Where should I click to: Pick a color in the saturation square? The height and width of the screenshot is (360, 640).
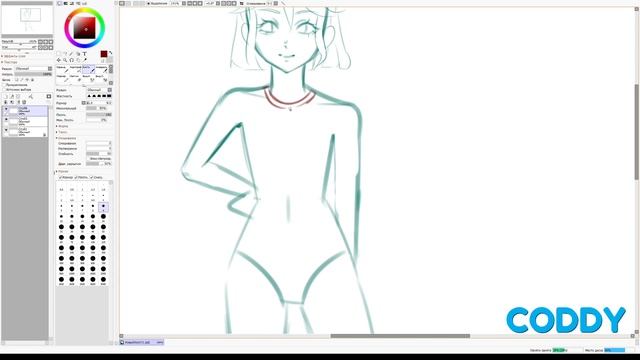(x=84, y=28)
